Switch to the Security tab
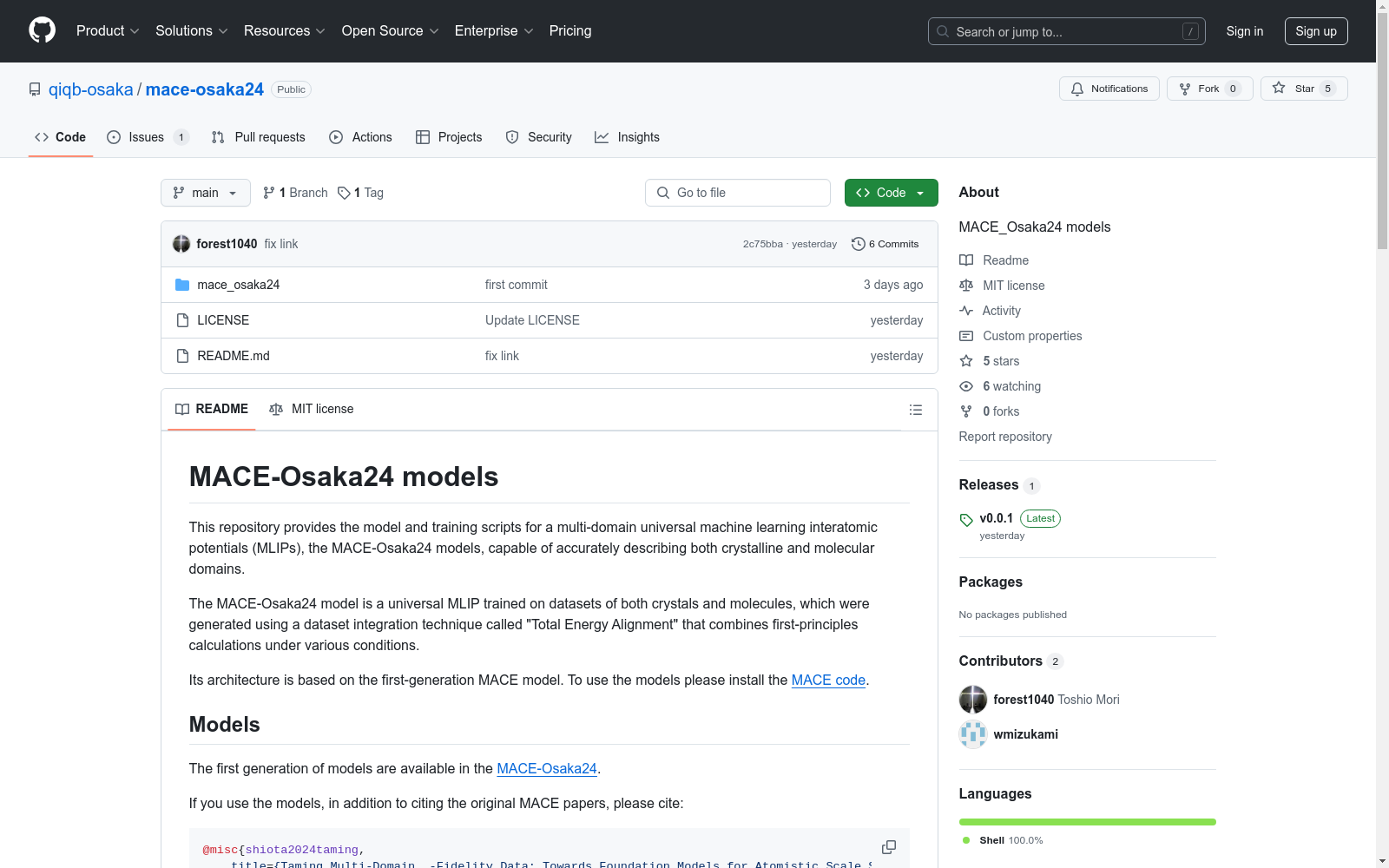The width and height of the screenshot is (1389, 868). tap(539, 137)
